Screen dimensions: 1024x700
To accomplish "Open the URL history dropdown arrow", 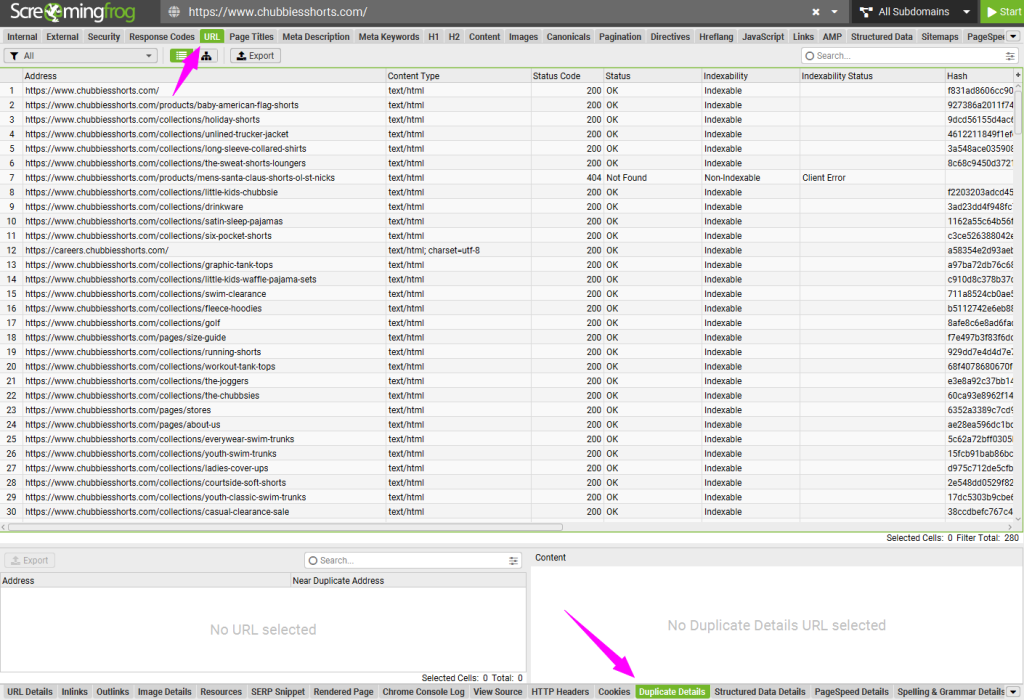I will point(836,12).
